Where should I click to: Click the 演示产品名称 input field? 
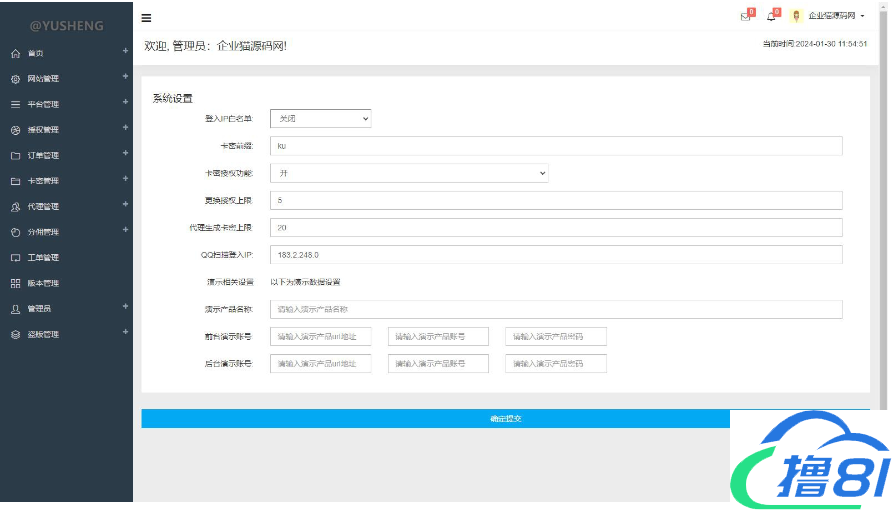(555, 309)
